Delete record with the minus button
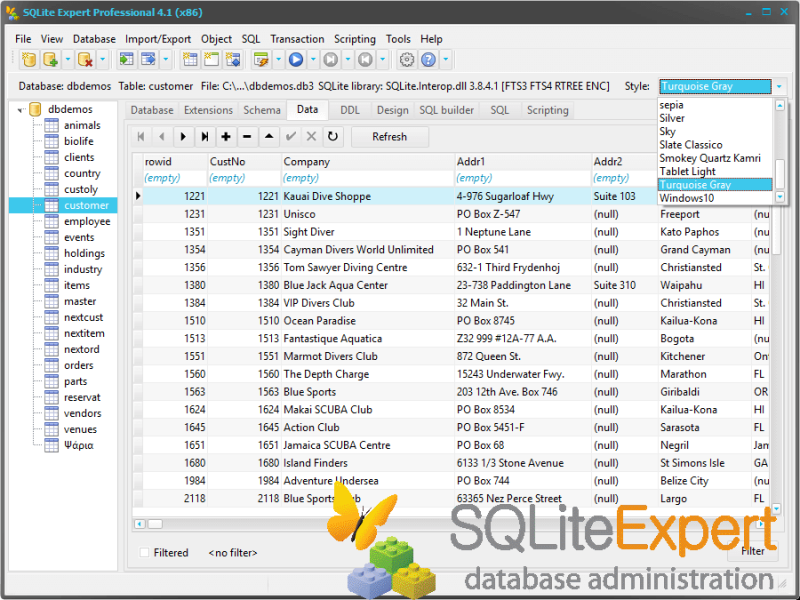Image resolution: width=800 pixels, height=600 pixels. [x=247, y=137]
